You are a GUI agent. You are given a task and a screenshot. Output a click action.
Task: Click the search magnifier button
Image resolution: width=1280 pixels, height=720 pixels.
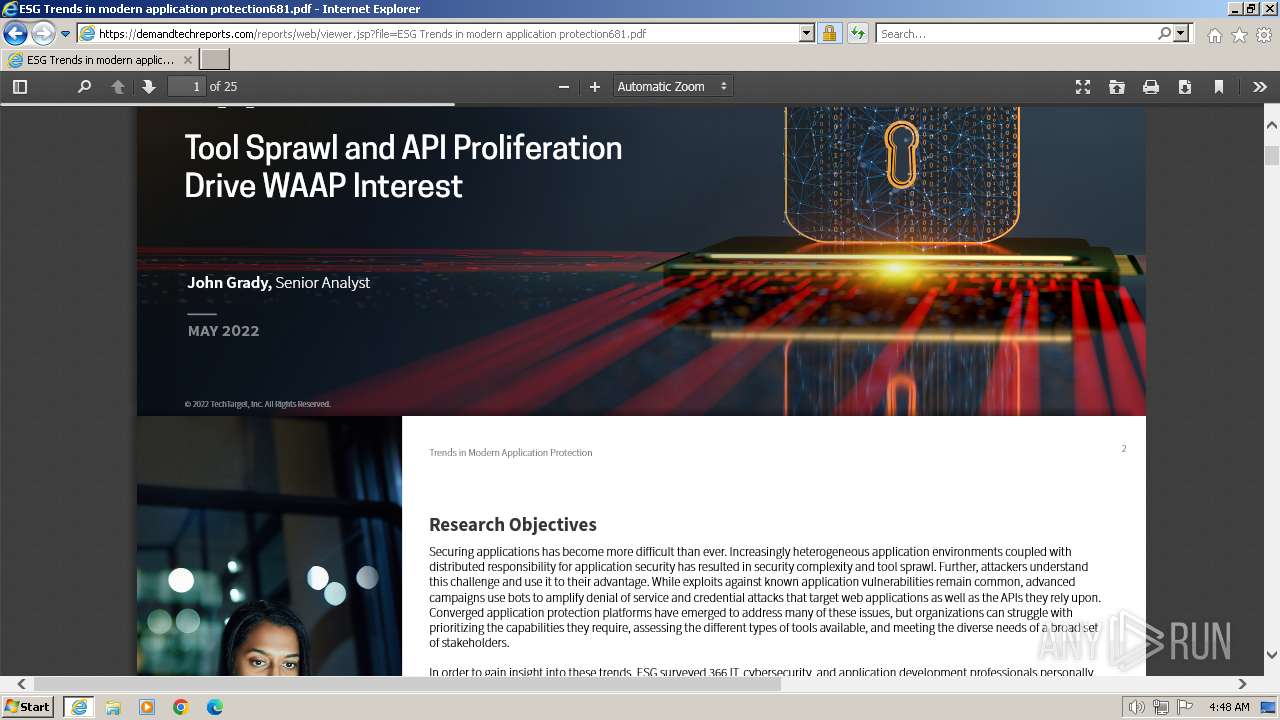pyautogui.click(x=1164, y=33)
